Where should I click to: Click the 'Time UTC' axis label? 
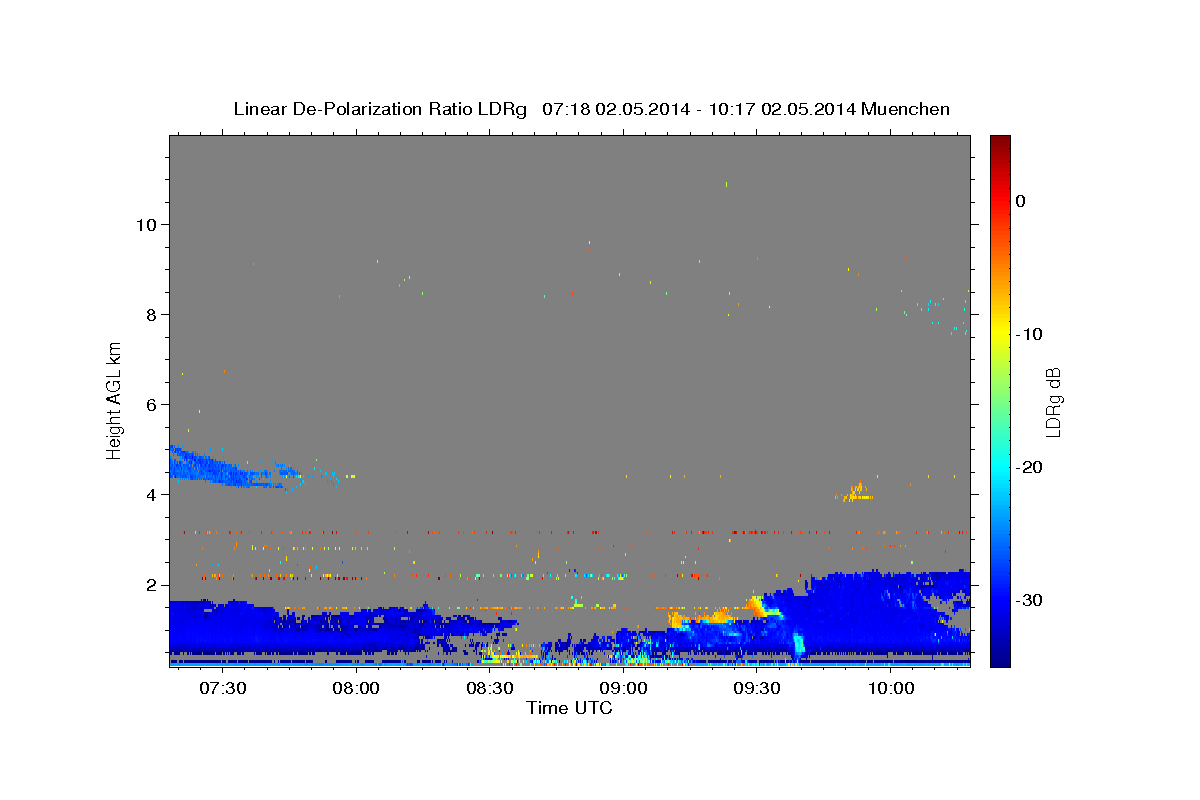569,708
